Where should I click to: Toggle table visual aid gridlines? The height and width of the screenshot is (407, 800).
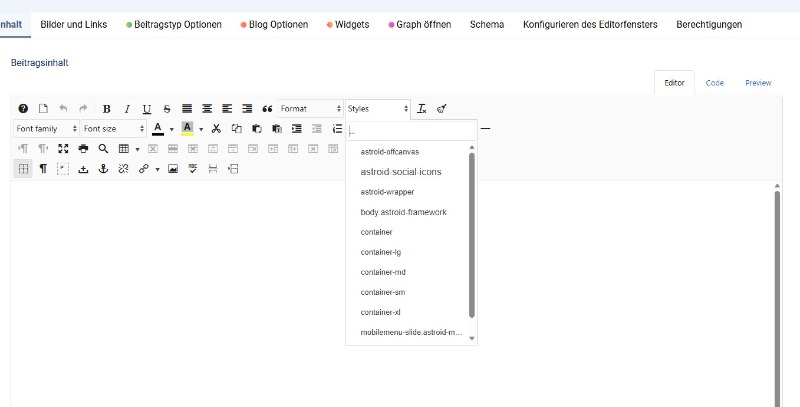coord(23,169)
